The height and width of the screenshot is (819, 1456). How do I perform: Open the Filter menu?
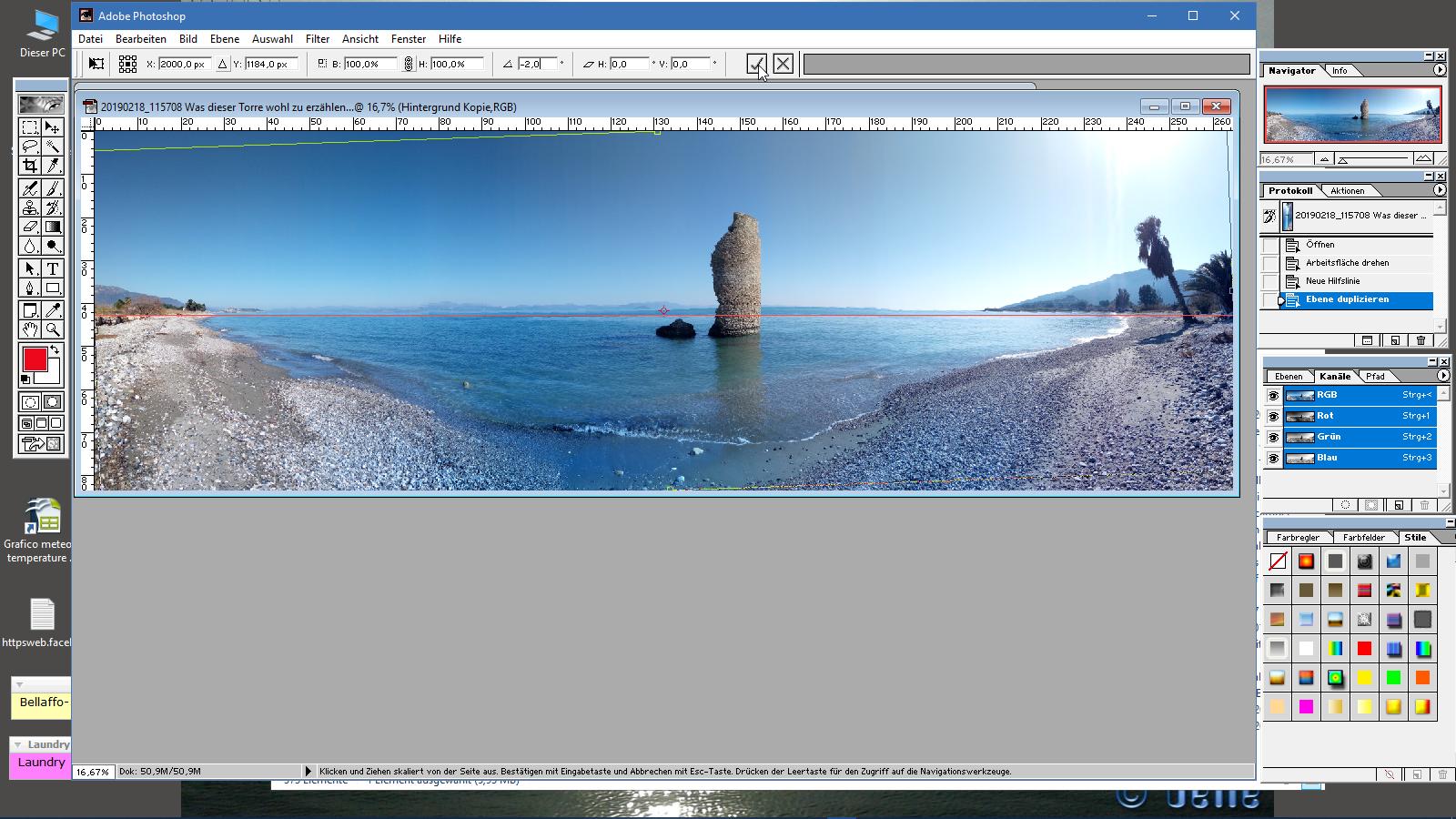(317, 39)
